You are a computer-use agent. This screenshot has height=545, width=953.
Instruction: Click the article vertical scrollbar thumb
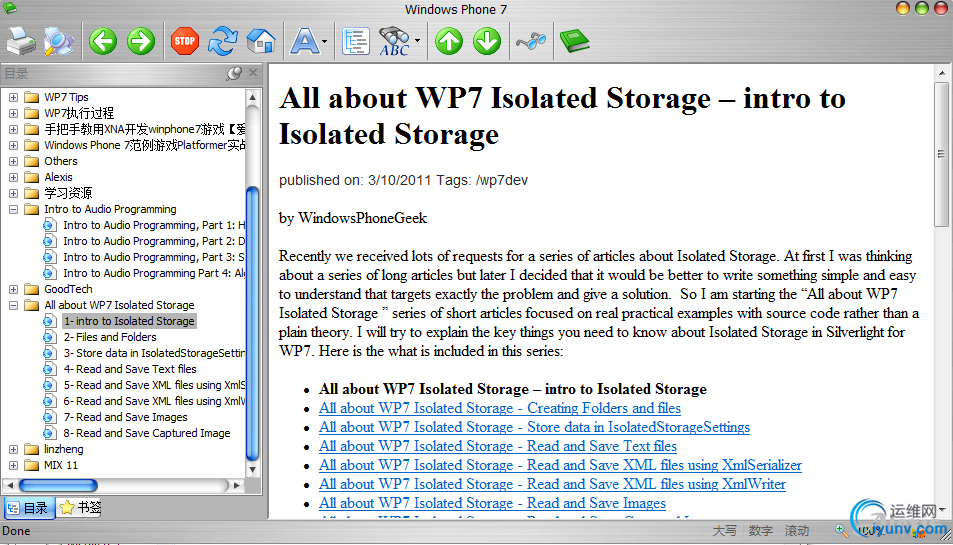941,154
